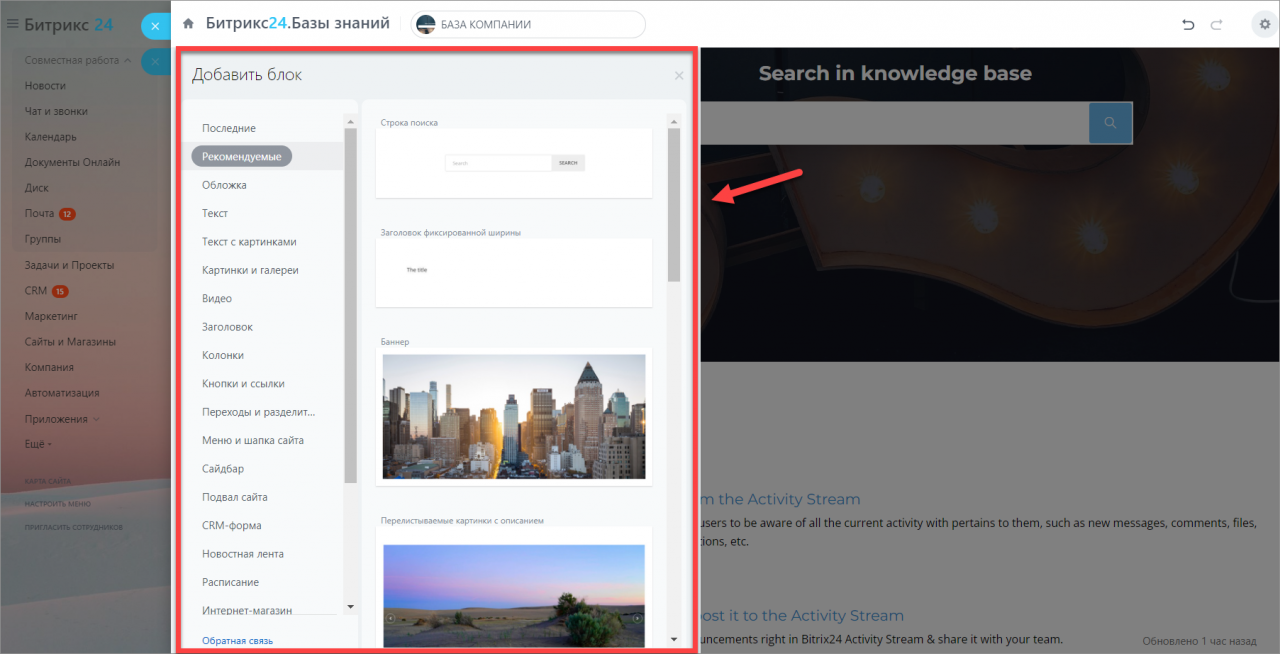Open Документы Онлайн in sidebar
The height and width of the screenshot is (654, 1280).
72,163
